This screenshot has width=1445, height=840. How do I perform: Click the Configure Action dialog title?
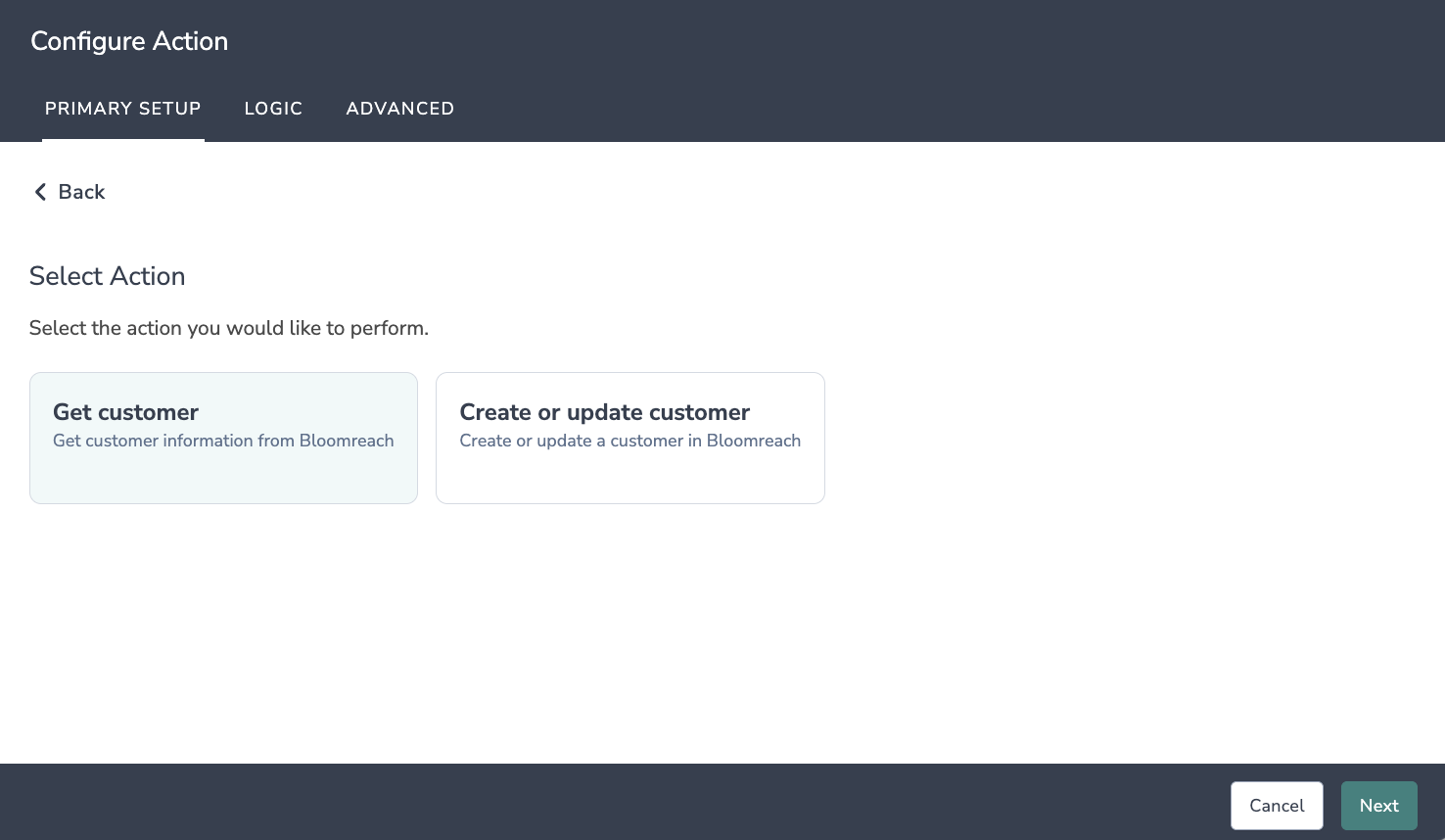[x=129, y=41]
